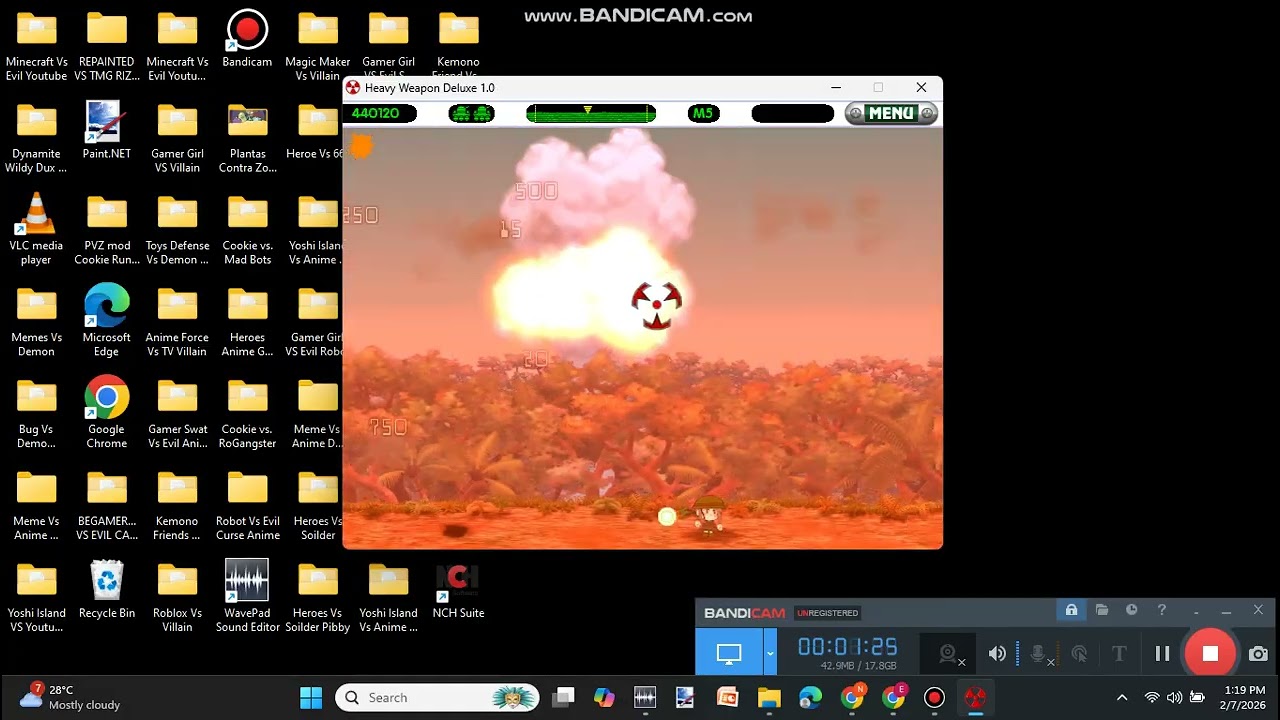This screenshot has width=1280, height=720.
Task: Select the VLC media player desktop icon
Action: click(x=36, y=229)
